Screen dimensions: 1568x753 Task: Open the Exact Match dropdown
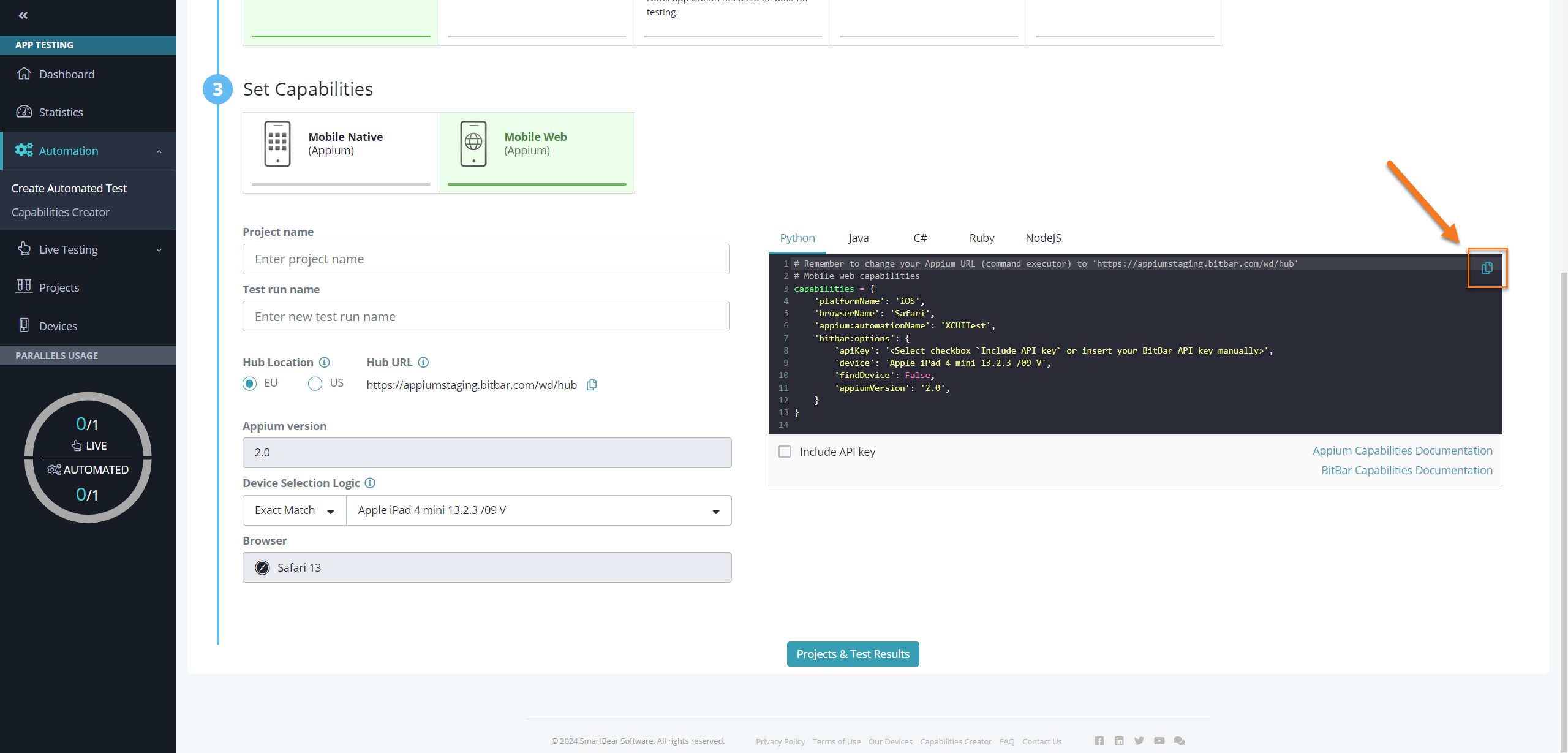point(295,510)
